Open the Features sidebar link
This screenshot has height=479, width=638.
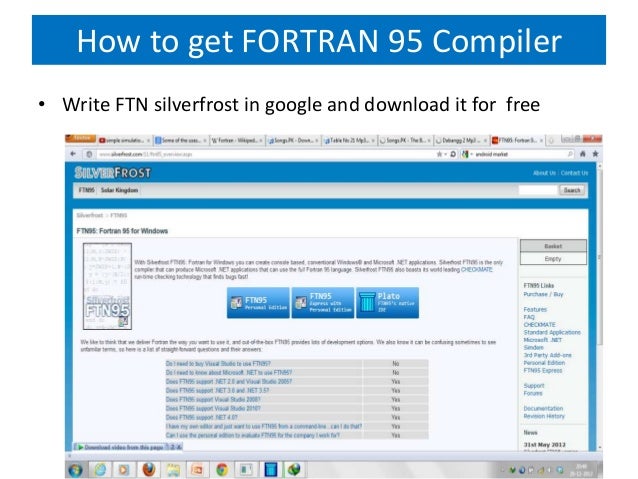(x=535, y=309)
